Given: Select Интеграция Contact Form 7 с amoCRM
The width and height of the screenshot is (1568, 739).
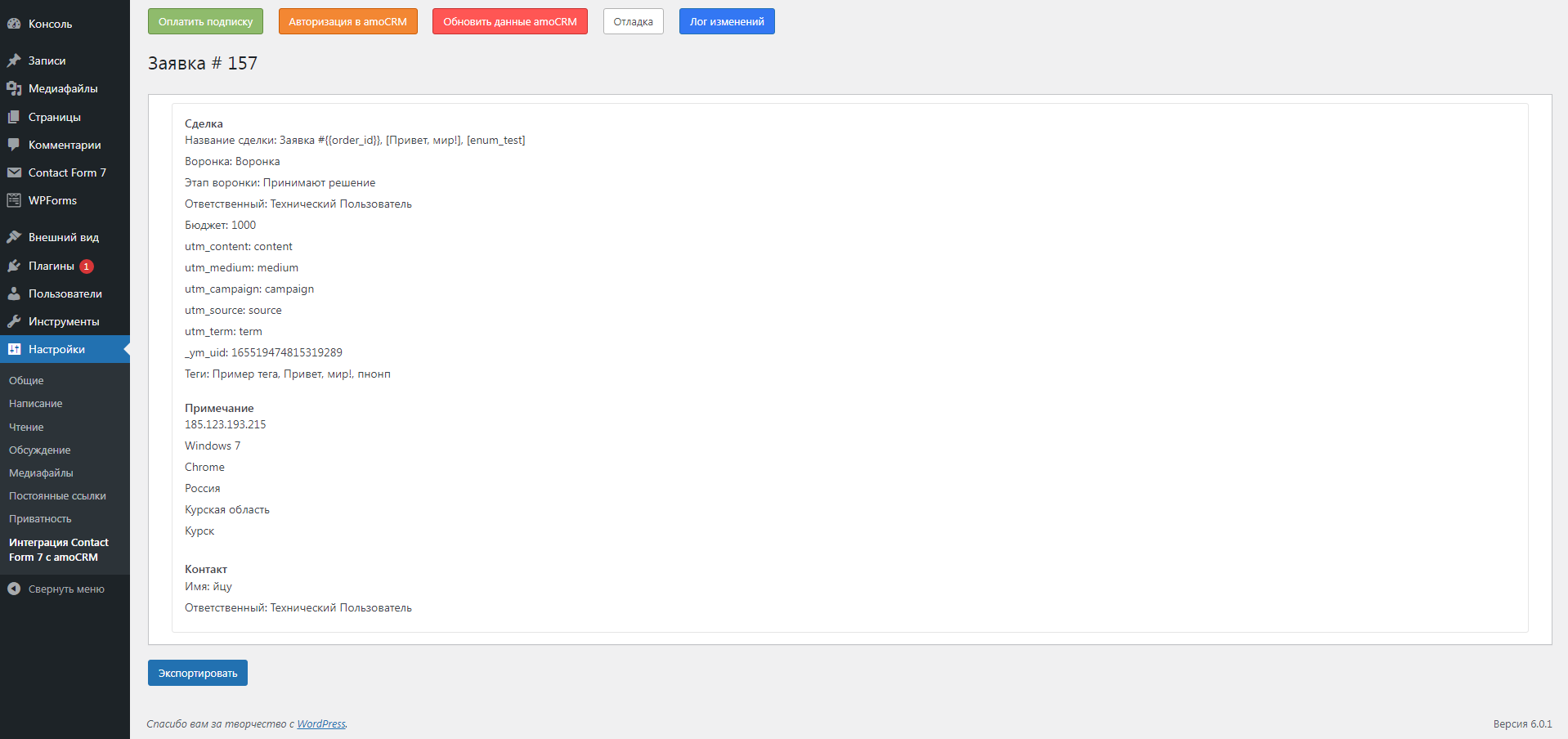Looking at the screenshot, I should tap(58, 549).
